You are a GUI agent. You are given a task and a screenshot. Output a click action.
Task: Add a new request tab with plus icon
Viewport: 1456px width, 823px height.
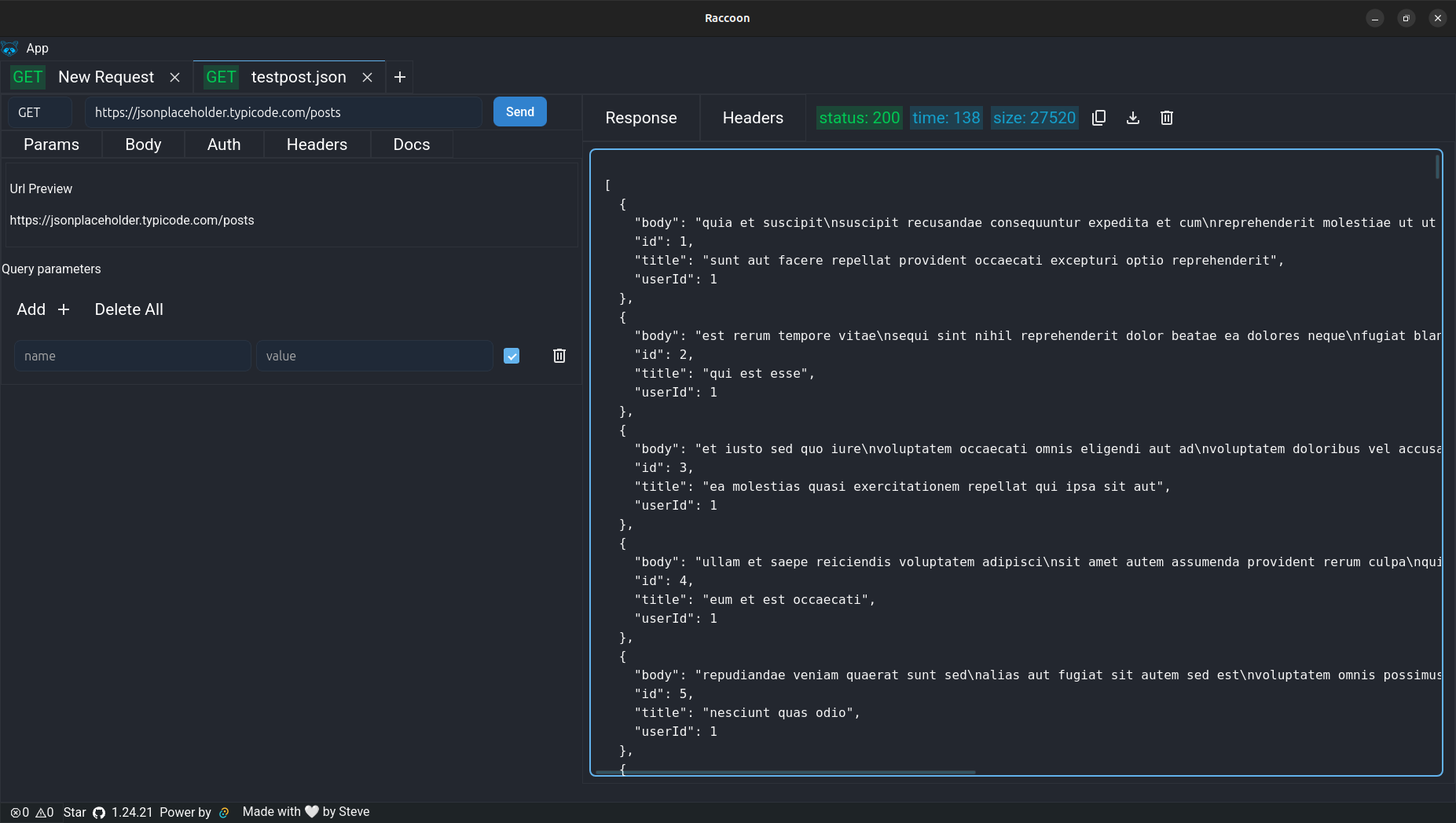400,77
